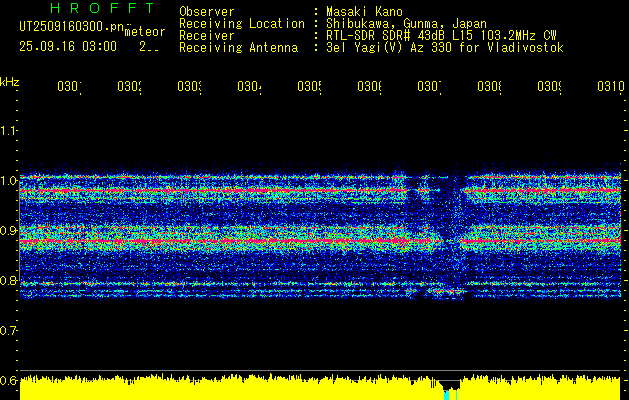Click the 0.9 kHz frequency axis label

[8, 230]
